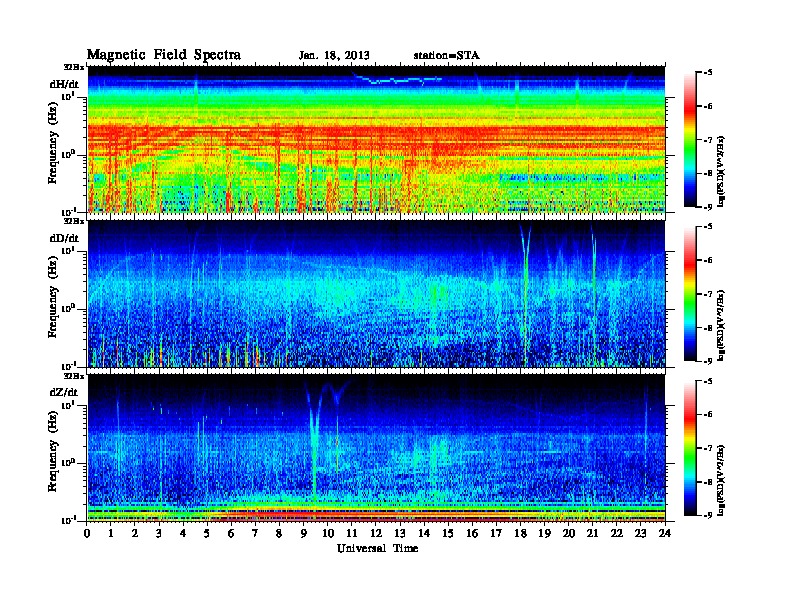
Task: Click the "Universal Time" axis title
Action: [377, 548]
